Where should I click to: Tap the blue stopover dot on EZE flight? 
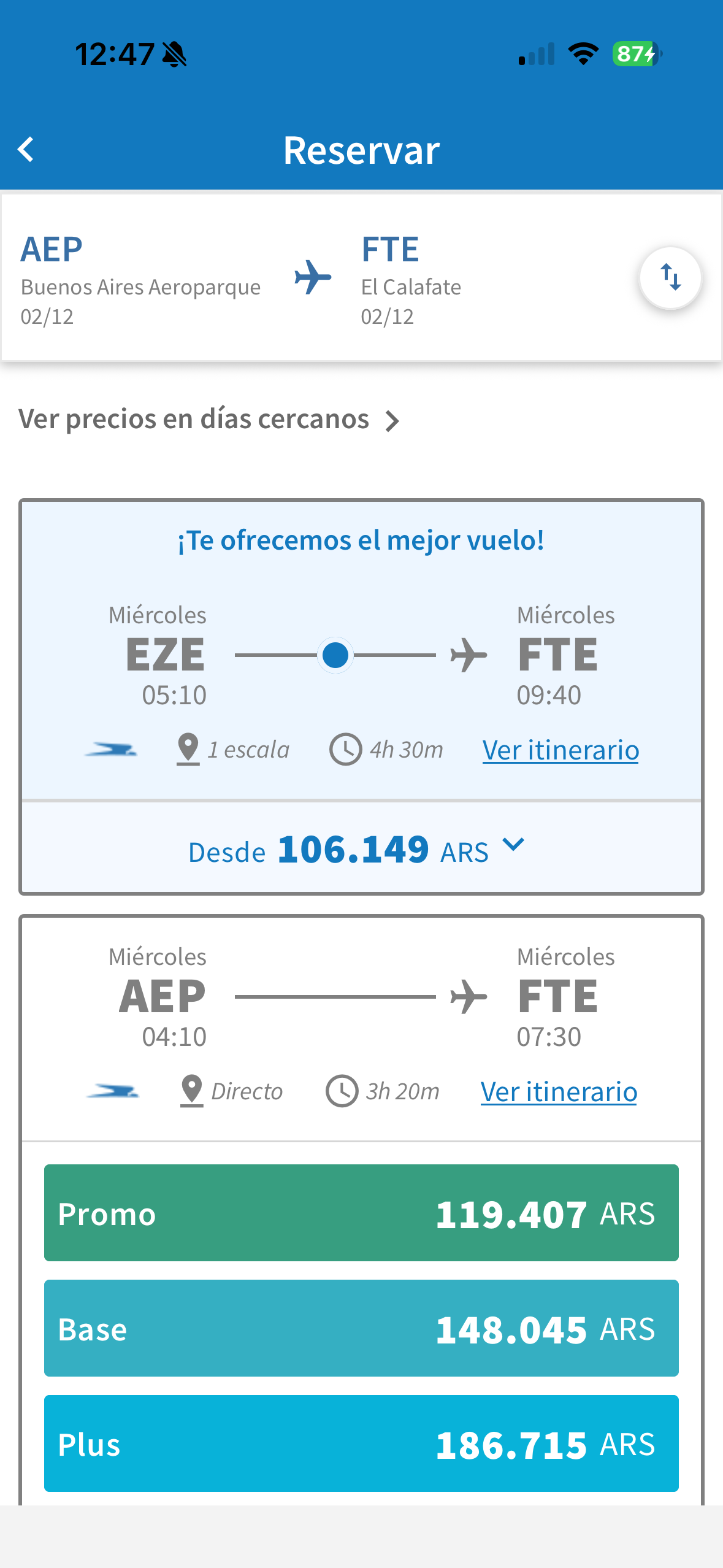pos(335,655)
